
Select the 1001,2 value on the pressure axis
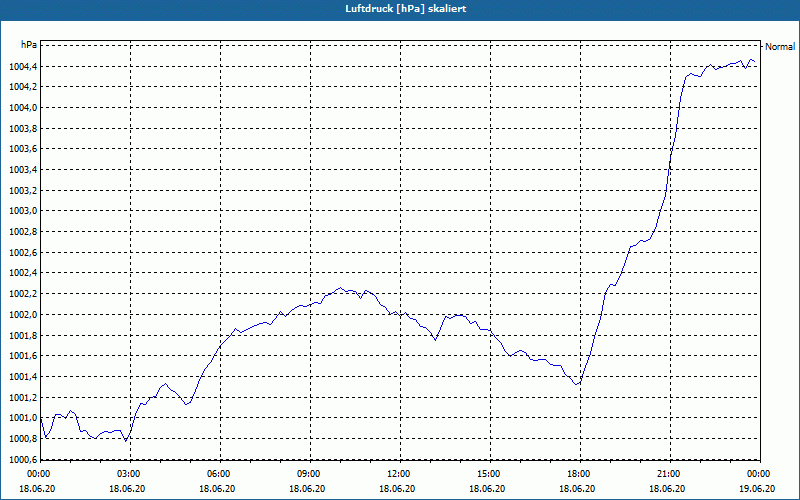point(23,397)
